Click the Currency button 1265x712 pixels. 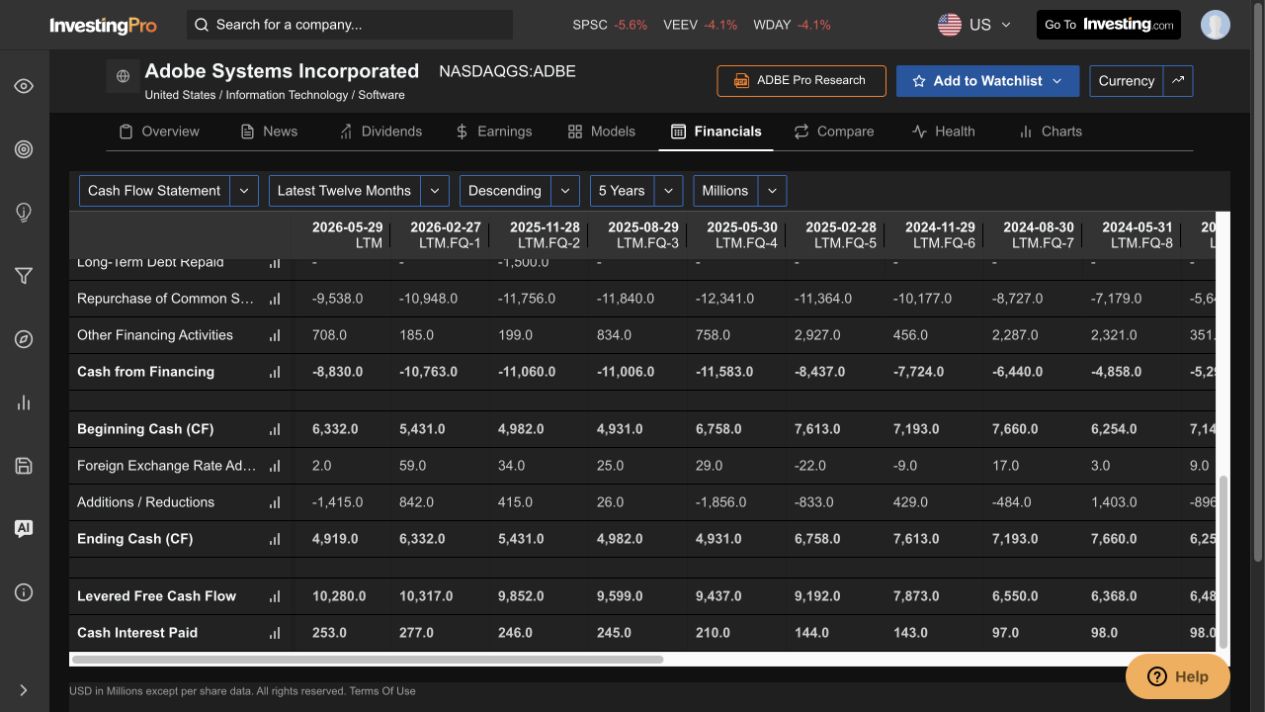[1126, 81]
